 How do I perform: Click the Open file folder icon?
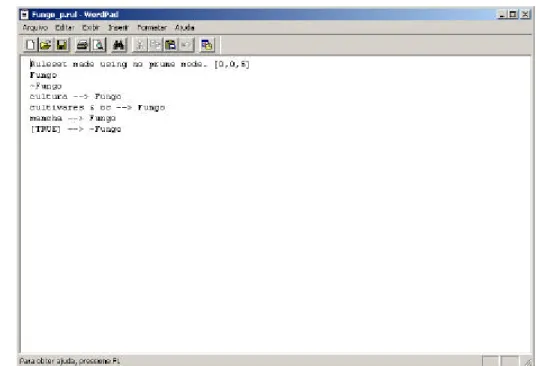[x=45, y=45]
